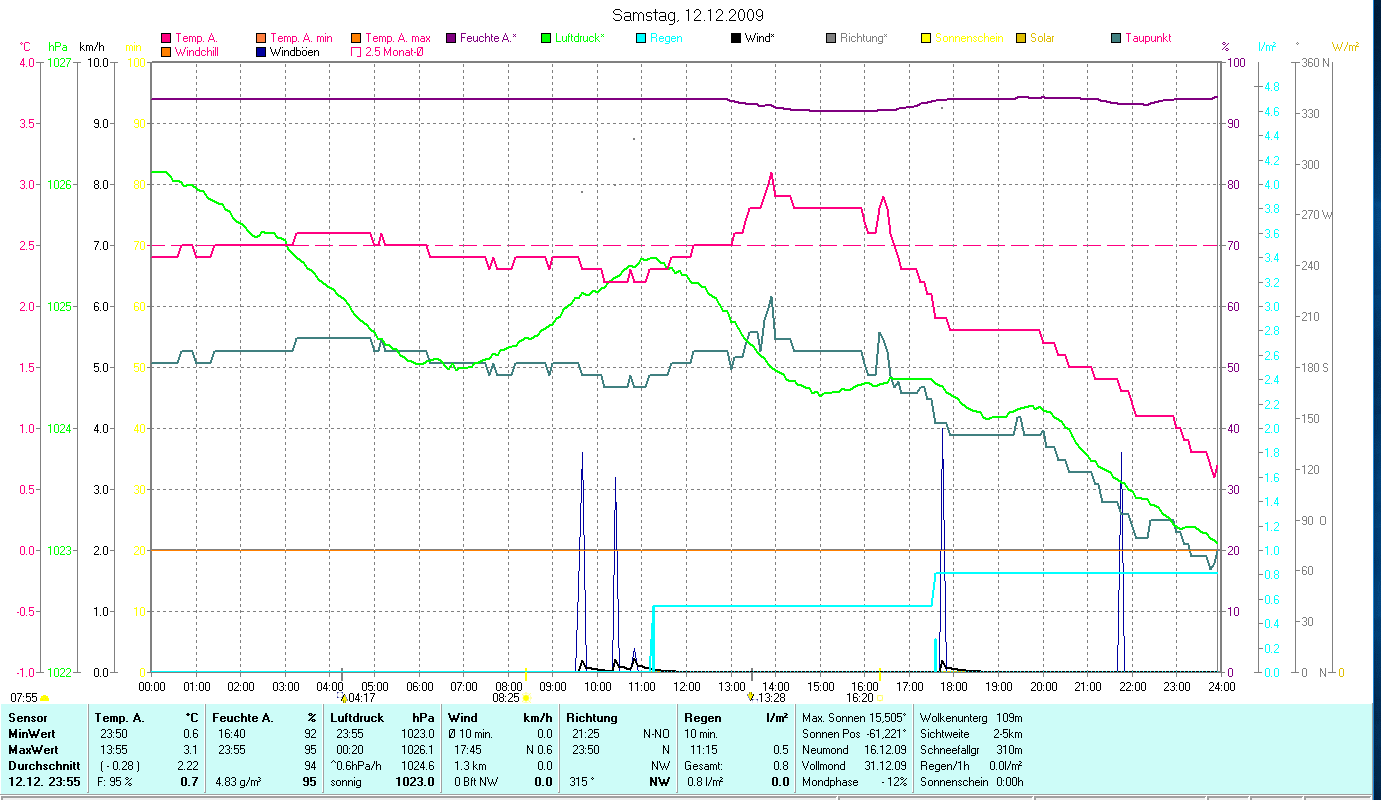This screenshot has height=800, width=1381.
Task: Click the Sonnenschein legend label
Action: pos(969,38)
